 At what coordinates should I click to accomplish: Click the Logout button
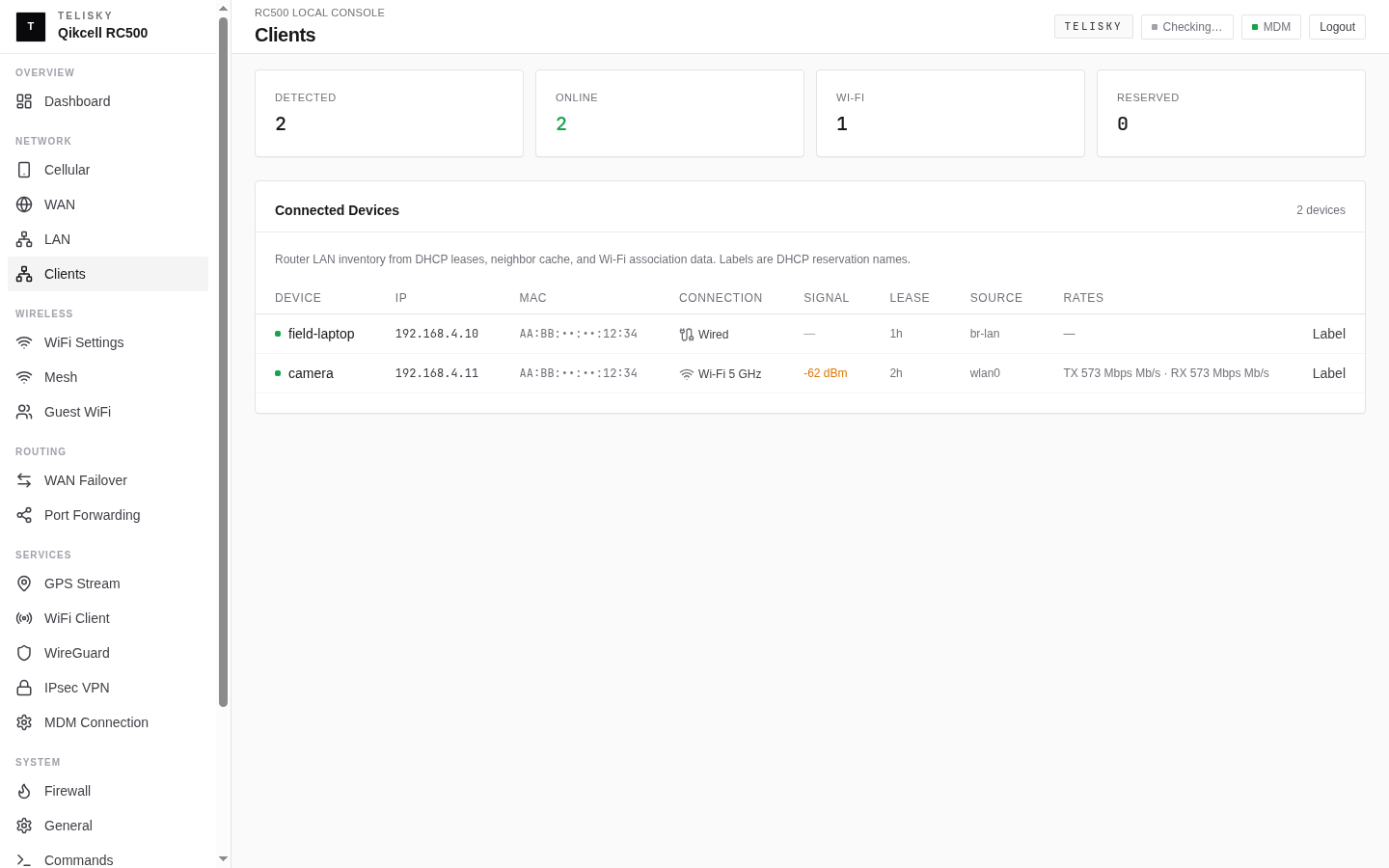click(1337, 27)
